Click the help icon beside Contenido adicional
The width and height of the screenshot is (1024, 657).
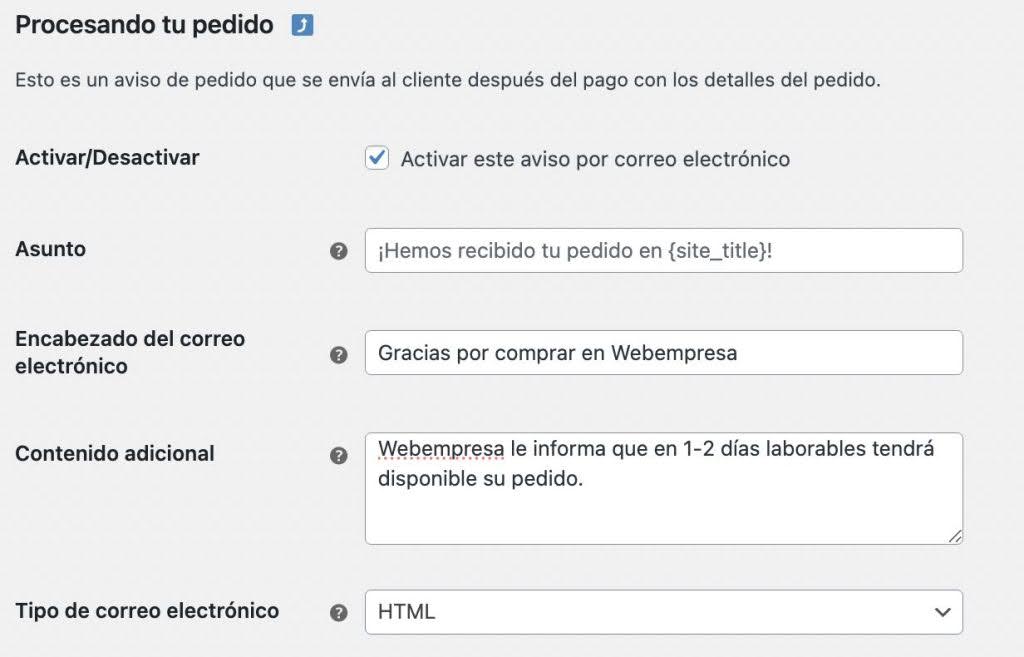click(x=339, y=455)
